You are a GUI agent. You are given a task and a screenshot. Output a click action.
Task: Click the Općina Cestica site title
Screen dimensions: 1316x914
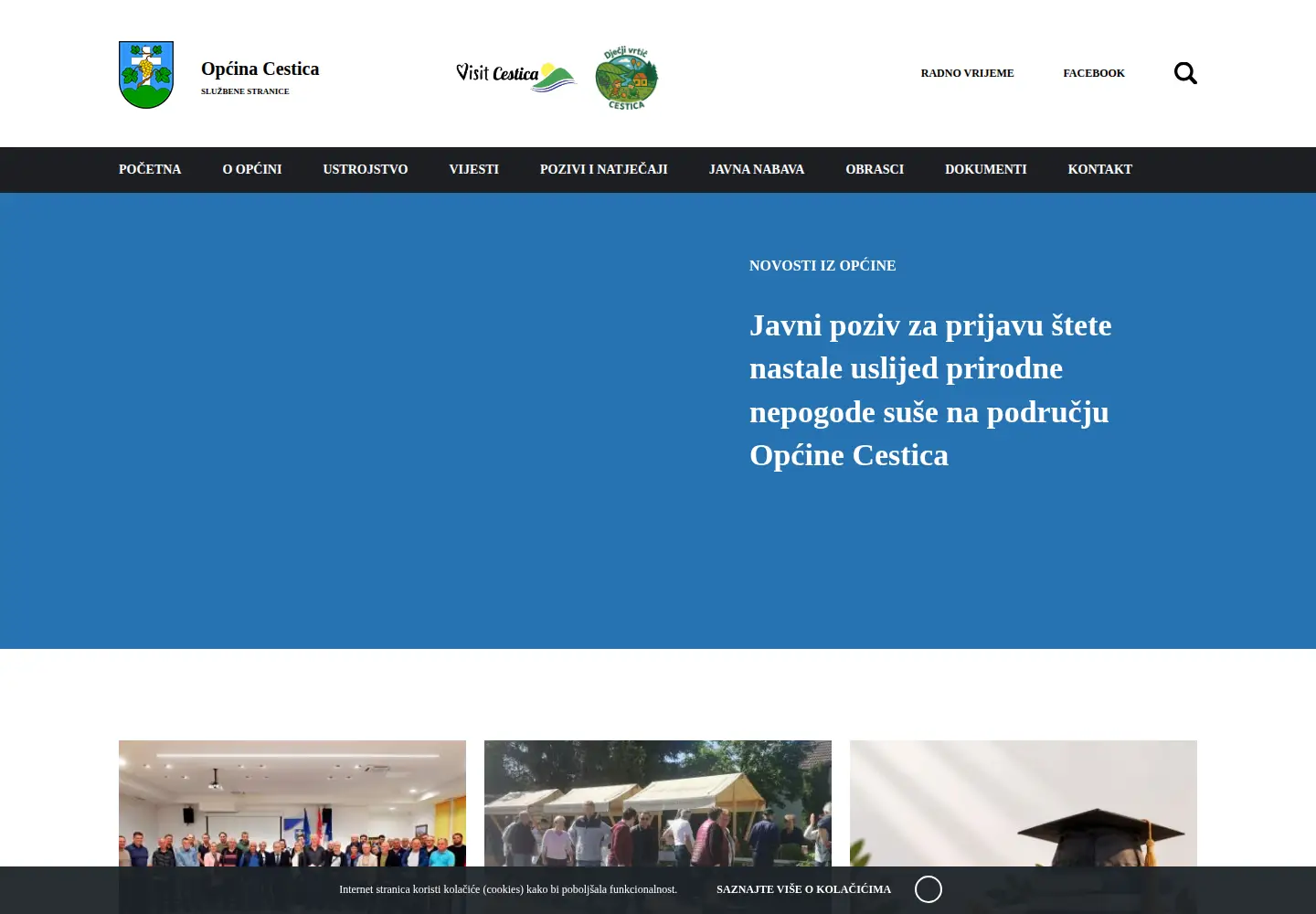(x=260, y=69)
